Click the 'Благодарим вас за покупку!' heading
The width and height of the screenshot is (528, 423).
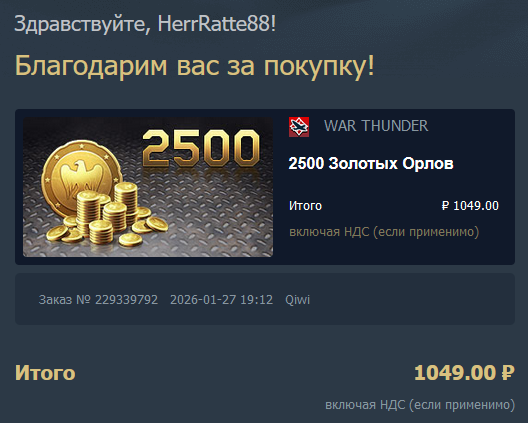[x=195, y=65]
